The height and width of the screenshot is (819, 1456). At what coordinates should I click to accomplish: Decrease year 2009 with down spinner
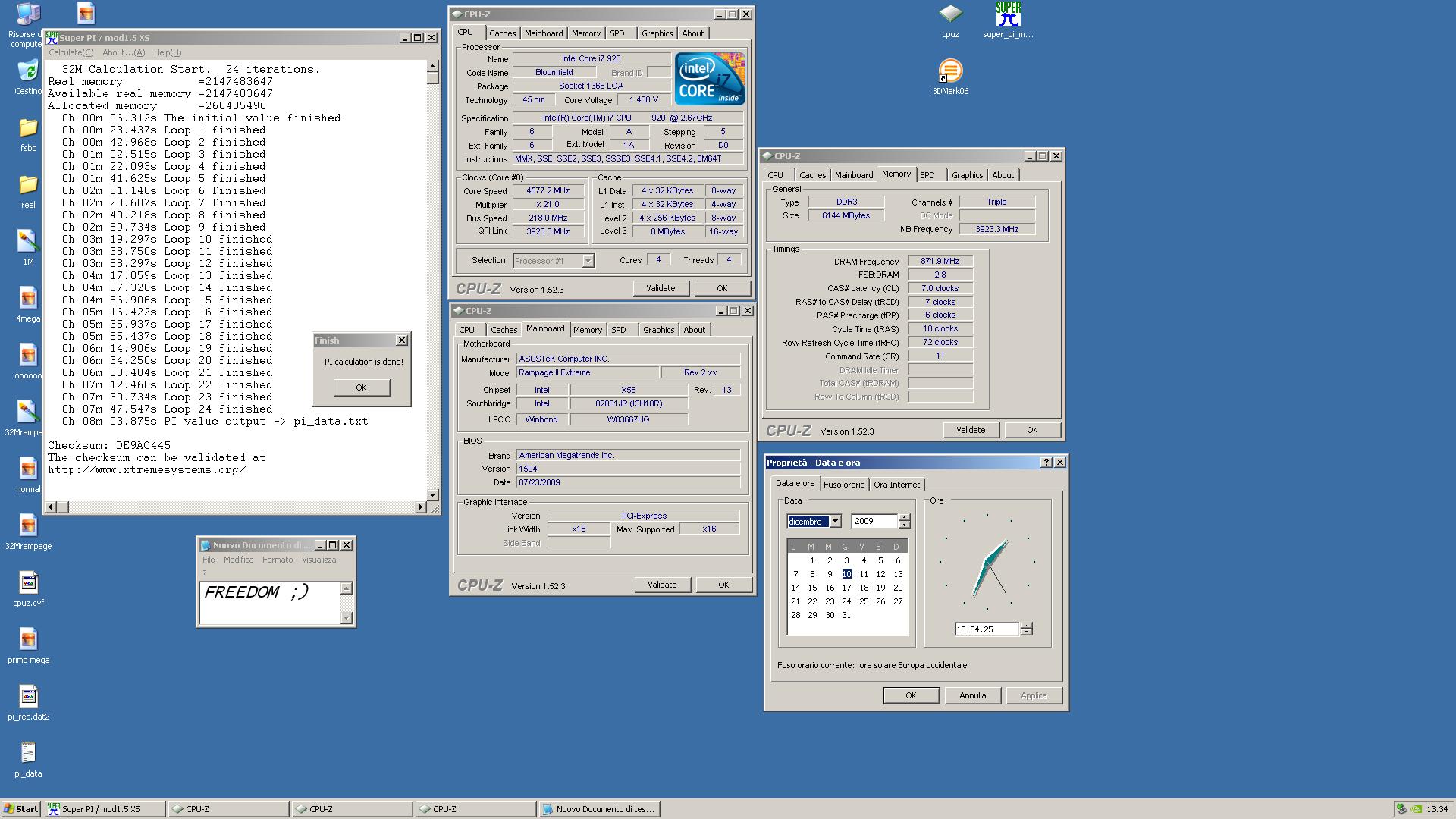click(904, 525)
